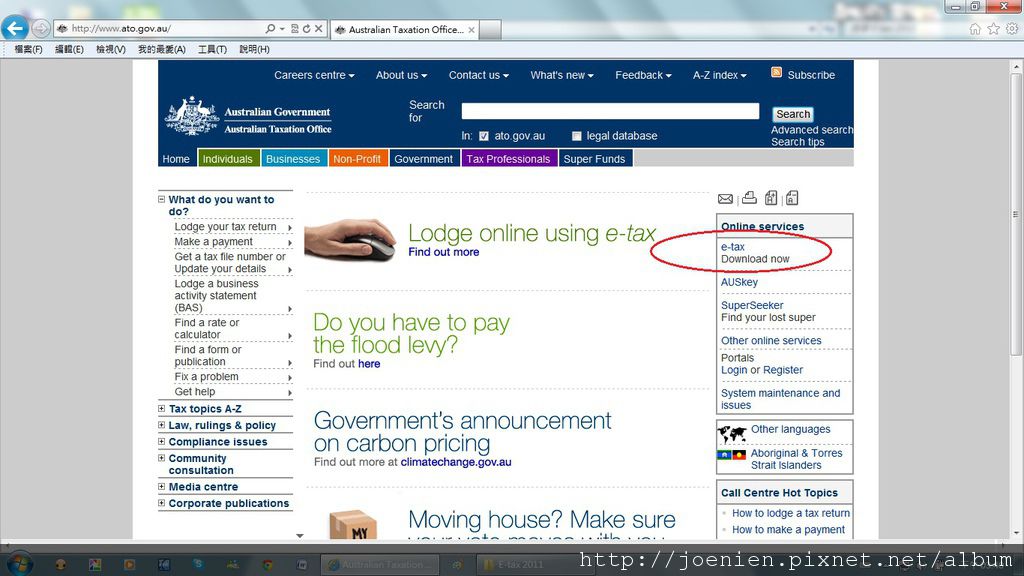The width and height of the screenshot is (1024, 576).
Task: Click the 'Find out more' e-tax link
Action: click(x=443, y=252)
